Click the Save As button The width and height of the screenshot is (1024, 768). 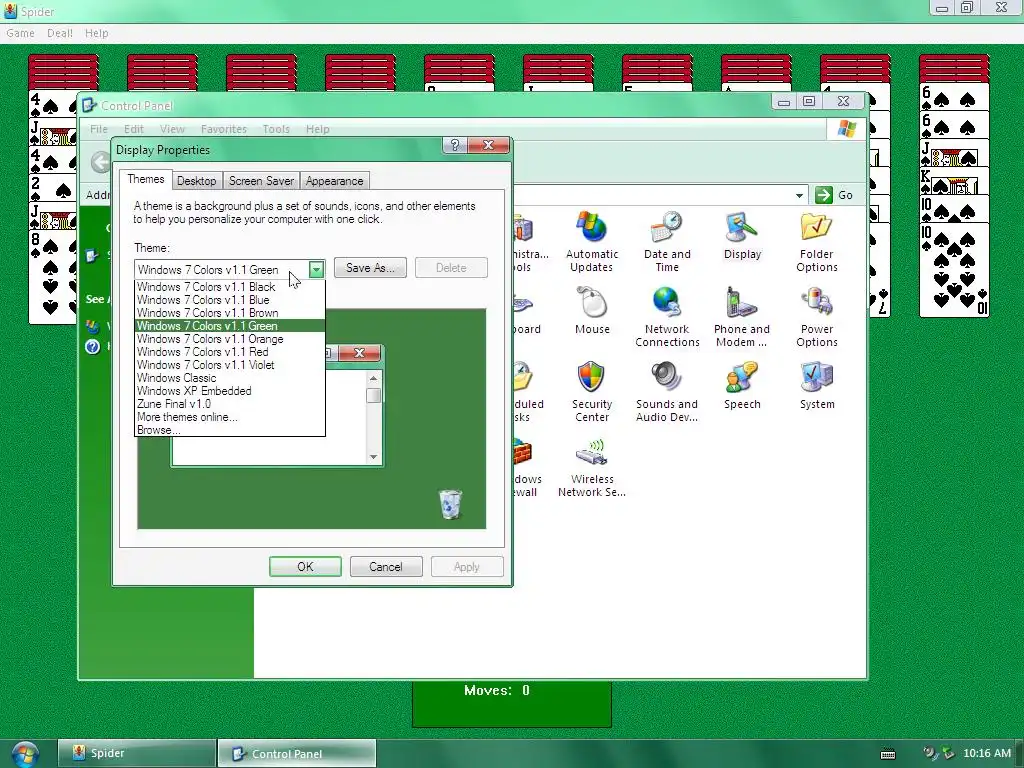370,268
